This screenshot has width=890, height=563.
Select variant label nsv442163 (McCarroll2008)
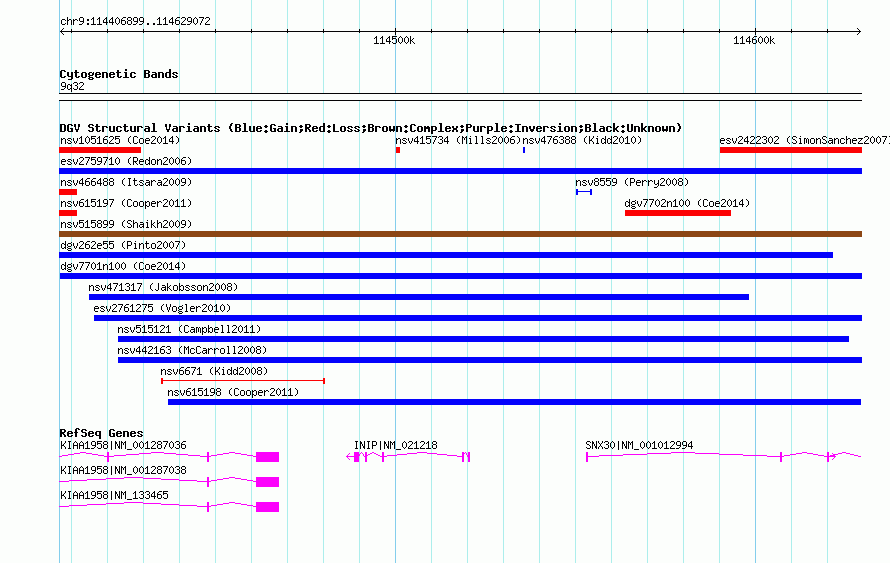(x=192, y=350)
